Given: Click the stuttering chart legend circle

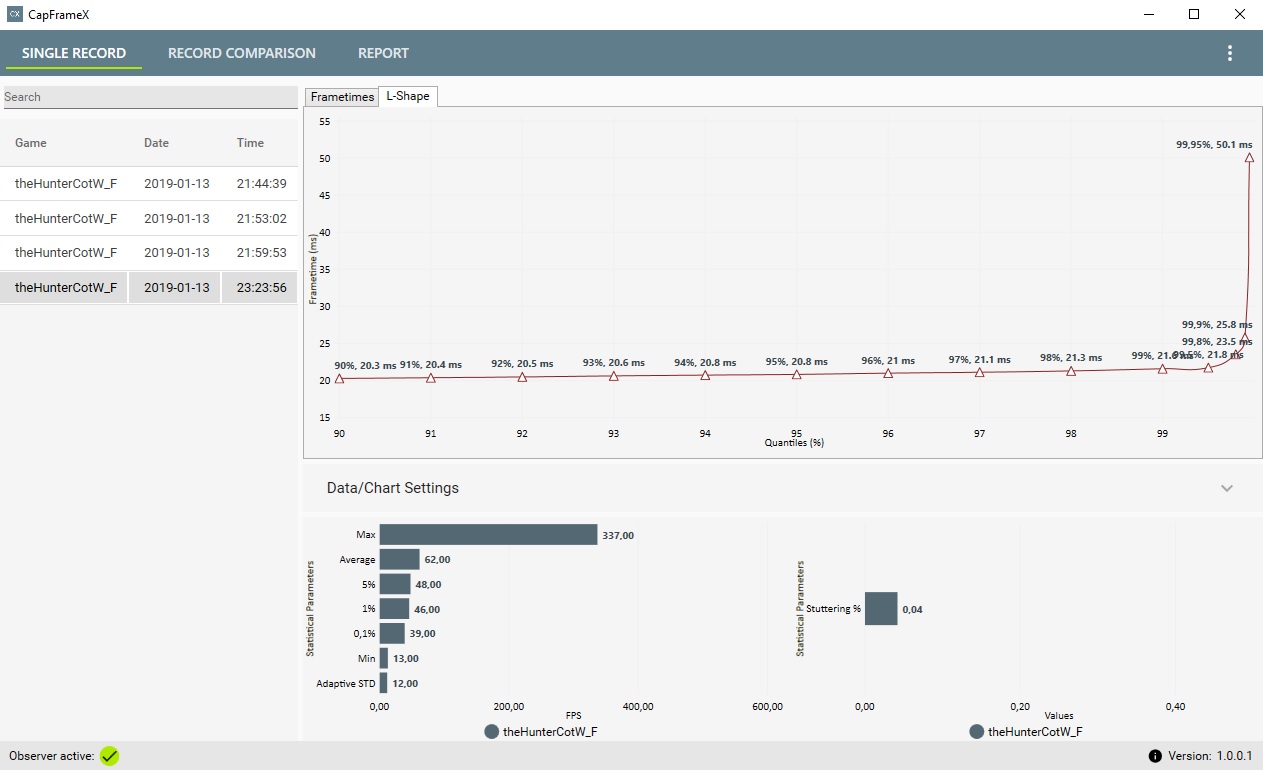Looking at the screenshot, I should click(977, 732).
